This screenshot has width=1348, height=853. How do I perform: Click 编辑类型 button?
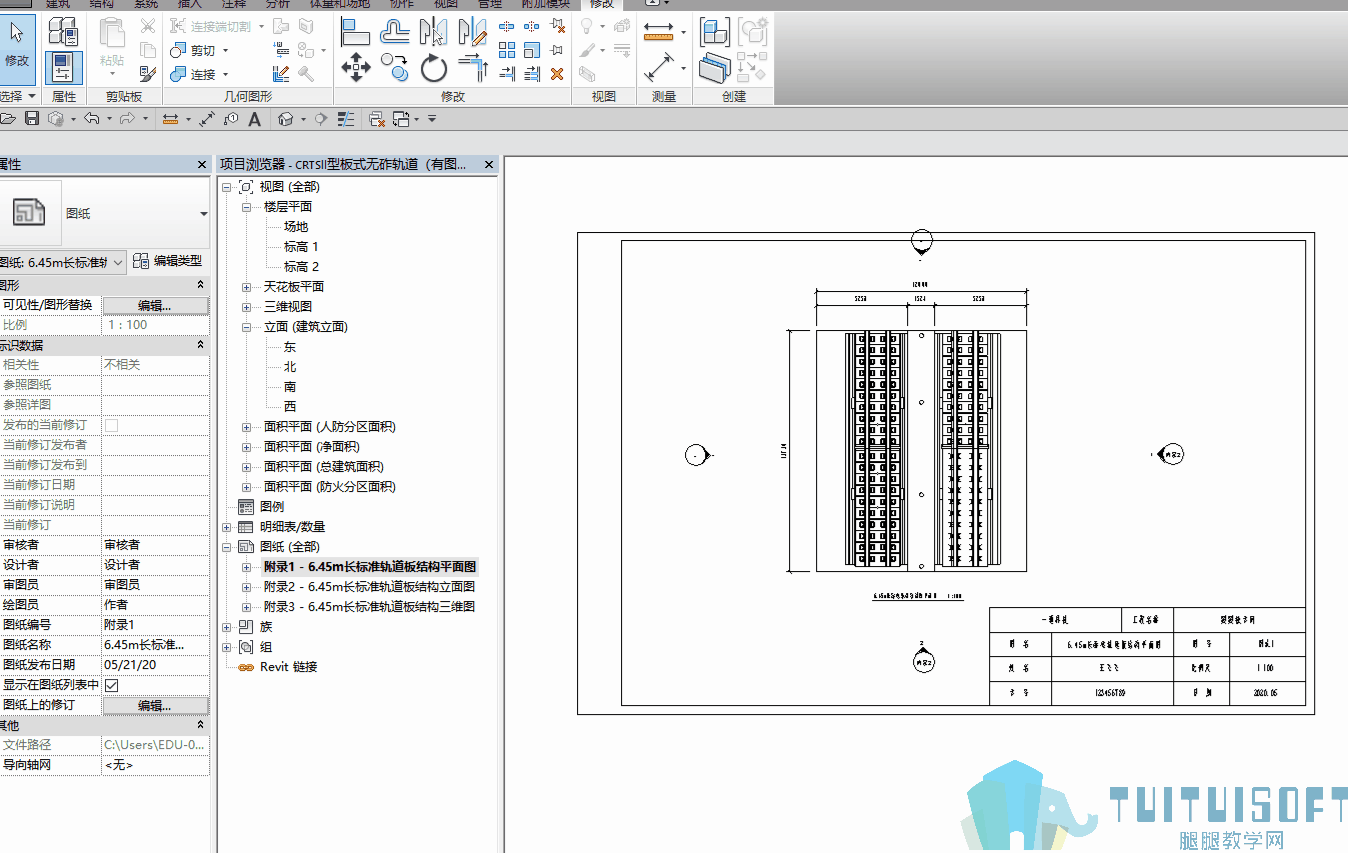[168, 261]
